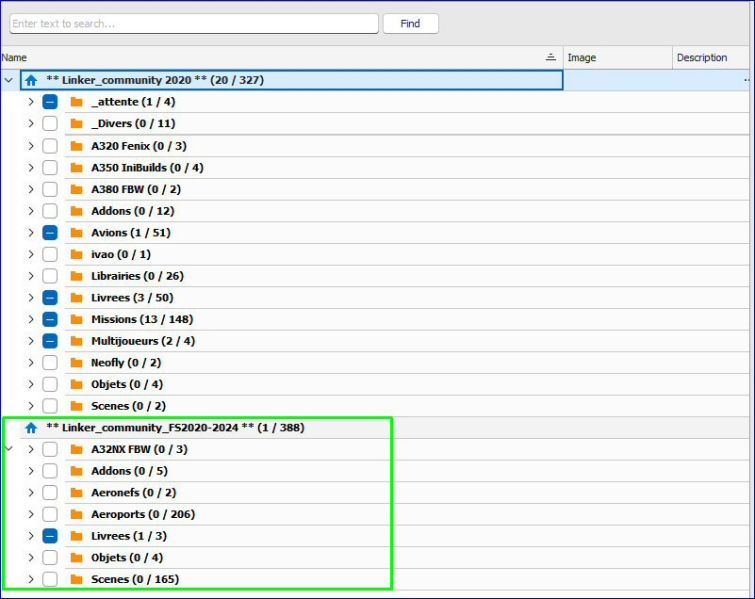Image resolution: width=755 pixels, height=599 pixels.
Task: Click the Scenes (0 / 2) folder icon
Action: pyautogui.click(x=77, y=406)
